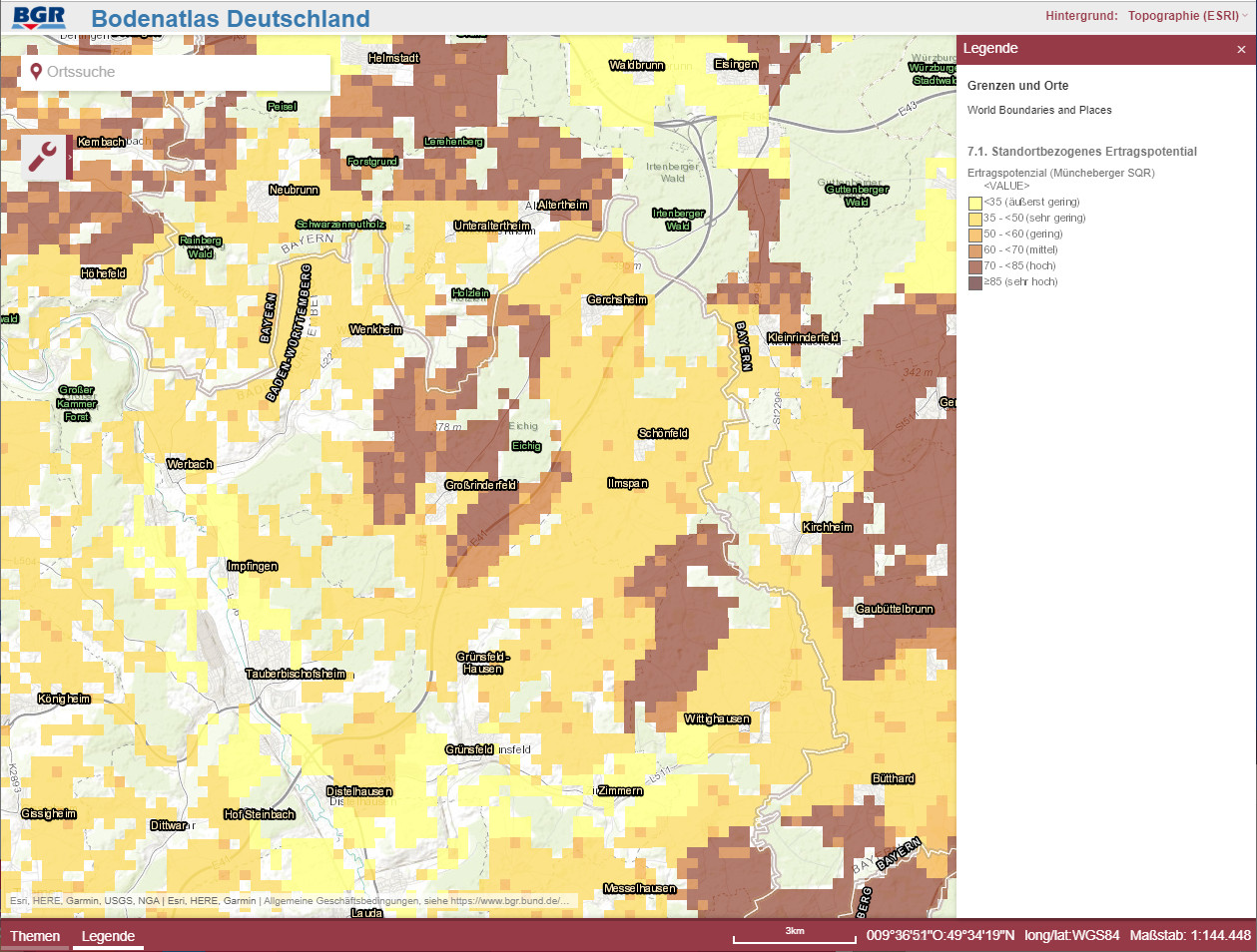Viewport: 1257px width, 952px height.
Task: Click the Waldbrunn map label
Action: pos(636,65)
